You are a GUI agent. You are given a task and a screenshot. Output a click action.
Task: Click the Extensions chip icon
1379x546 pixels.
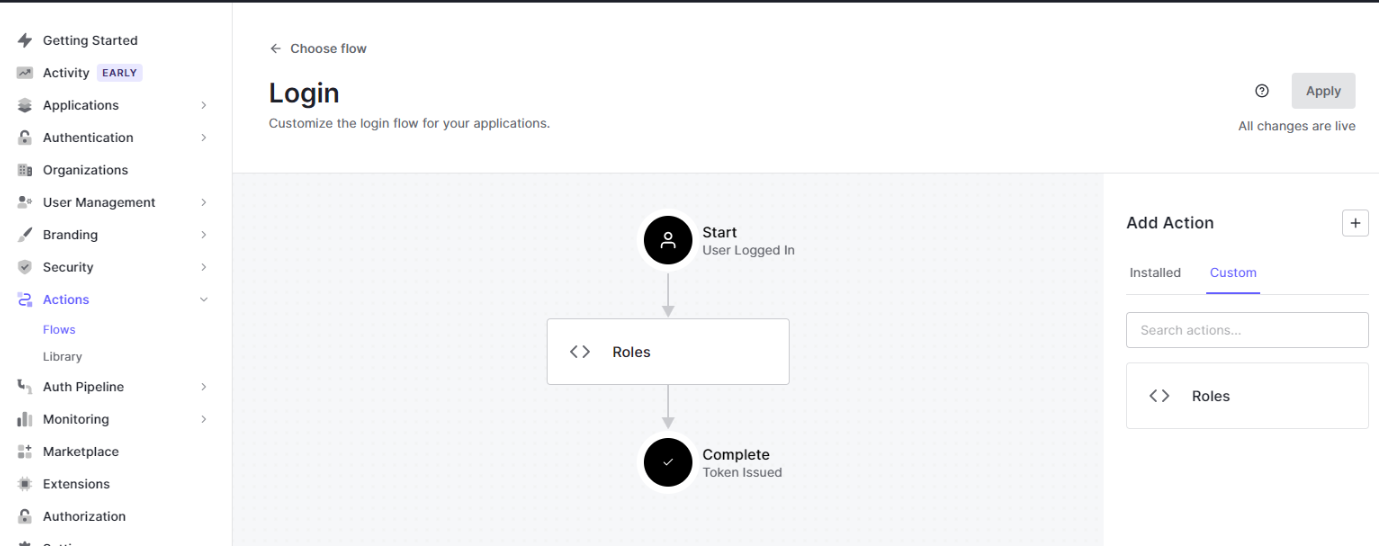pyautogui.click(x=25, y=484)
